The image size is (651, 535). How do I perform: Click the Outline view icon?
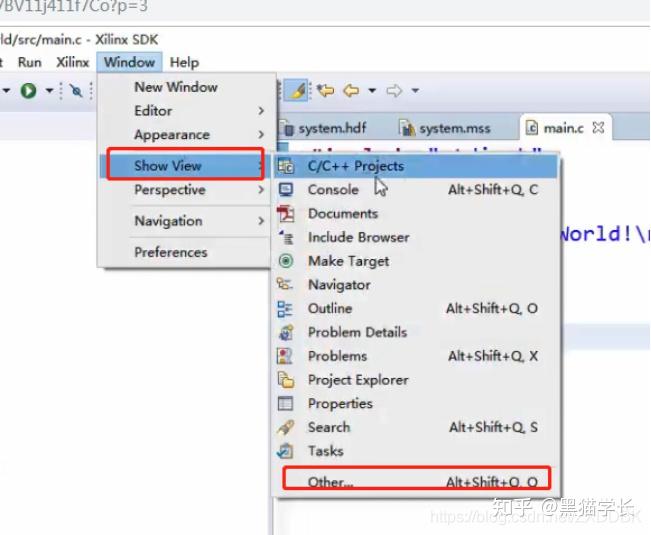(285, 309)
